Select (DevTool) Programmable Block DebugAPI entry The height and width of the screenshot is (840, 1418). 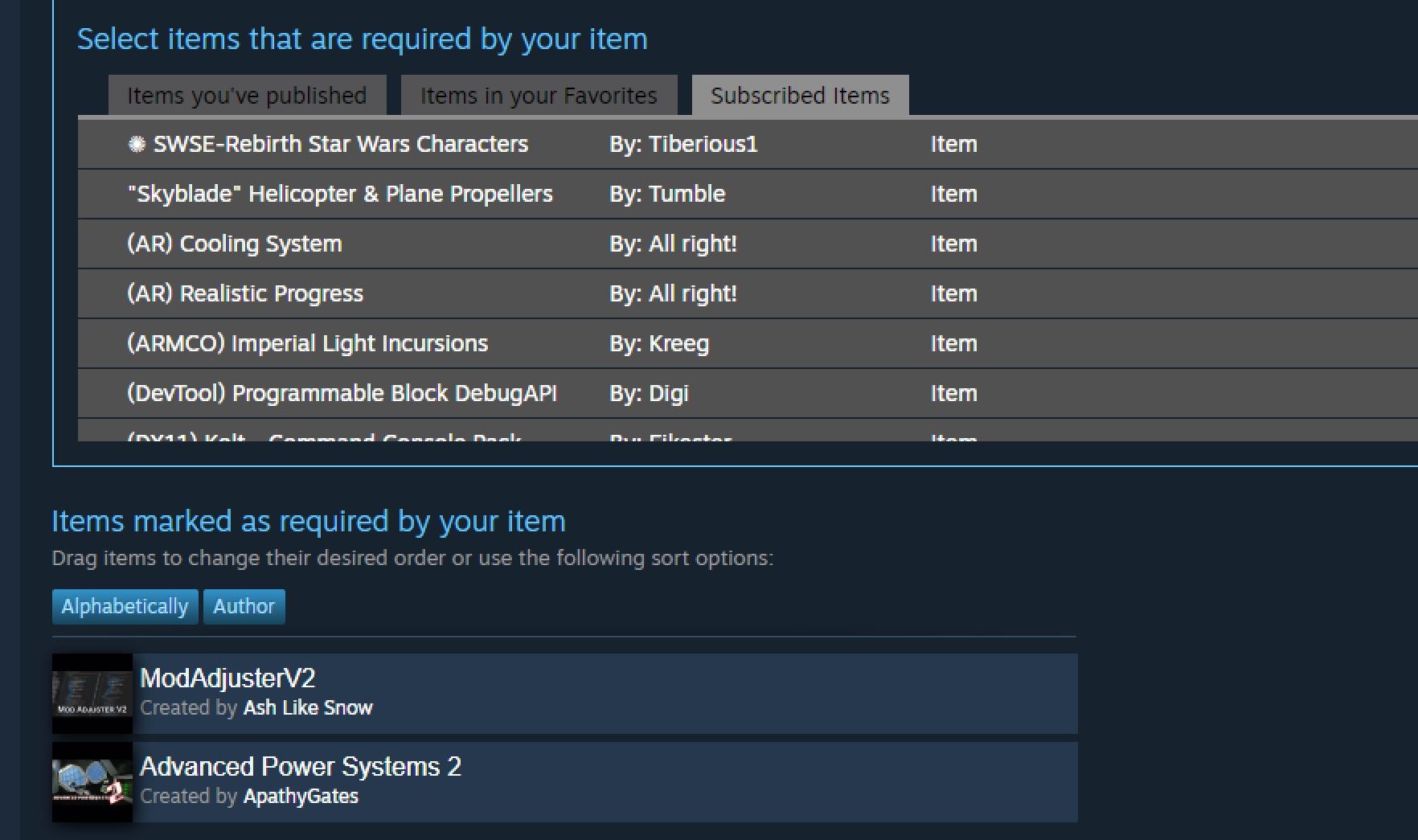(748, 393)
